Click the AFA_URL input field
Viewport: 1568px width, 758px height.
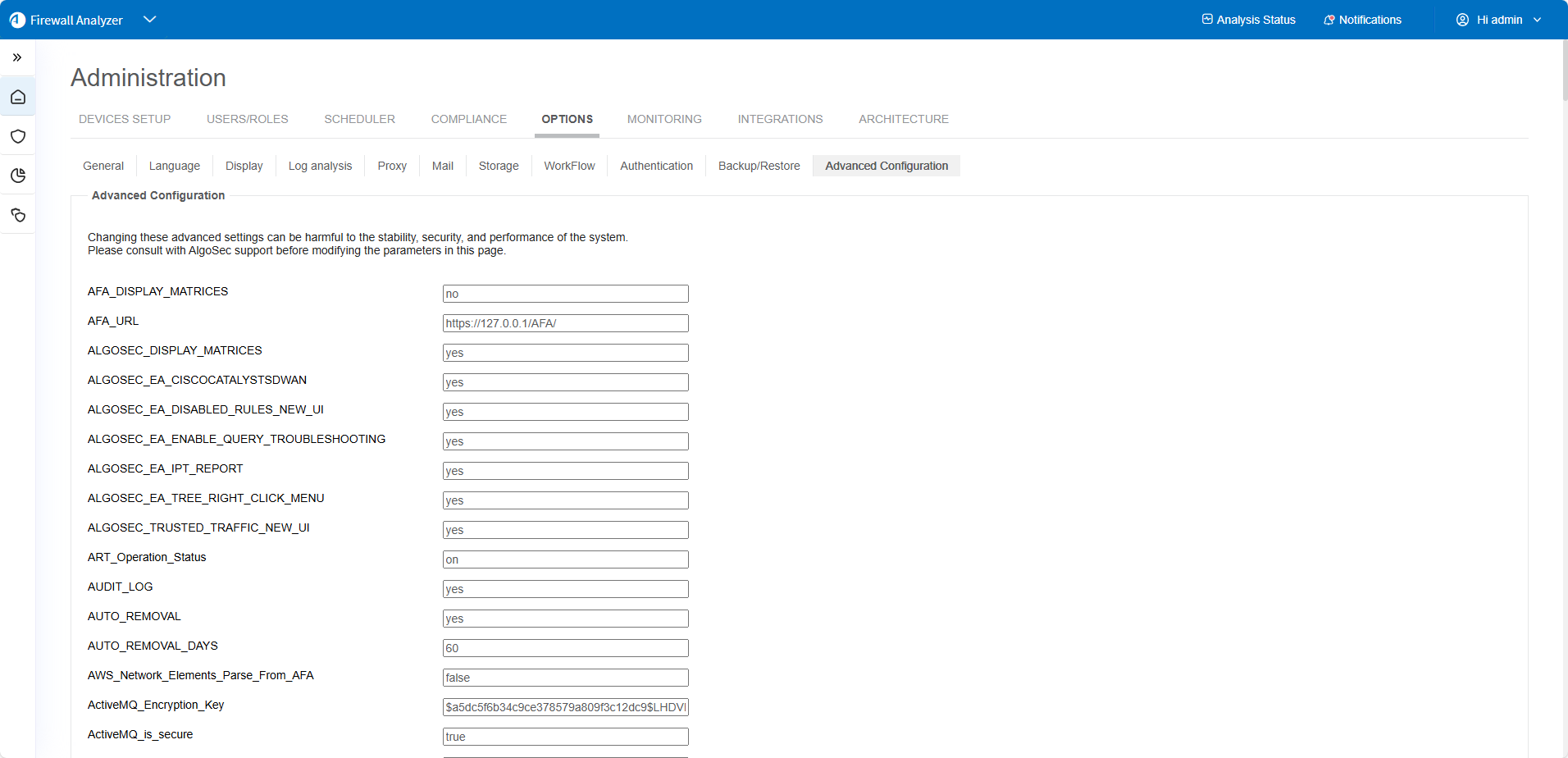tap(565, 323)
